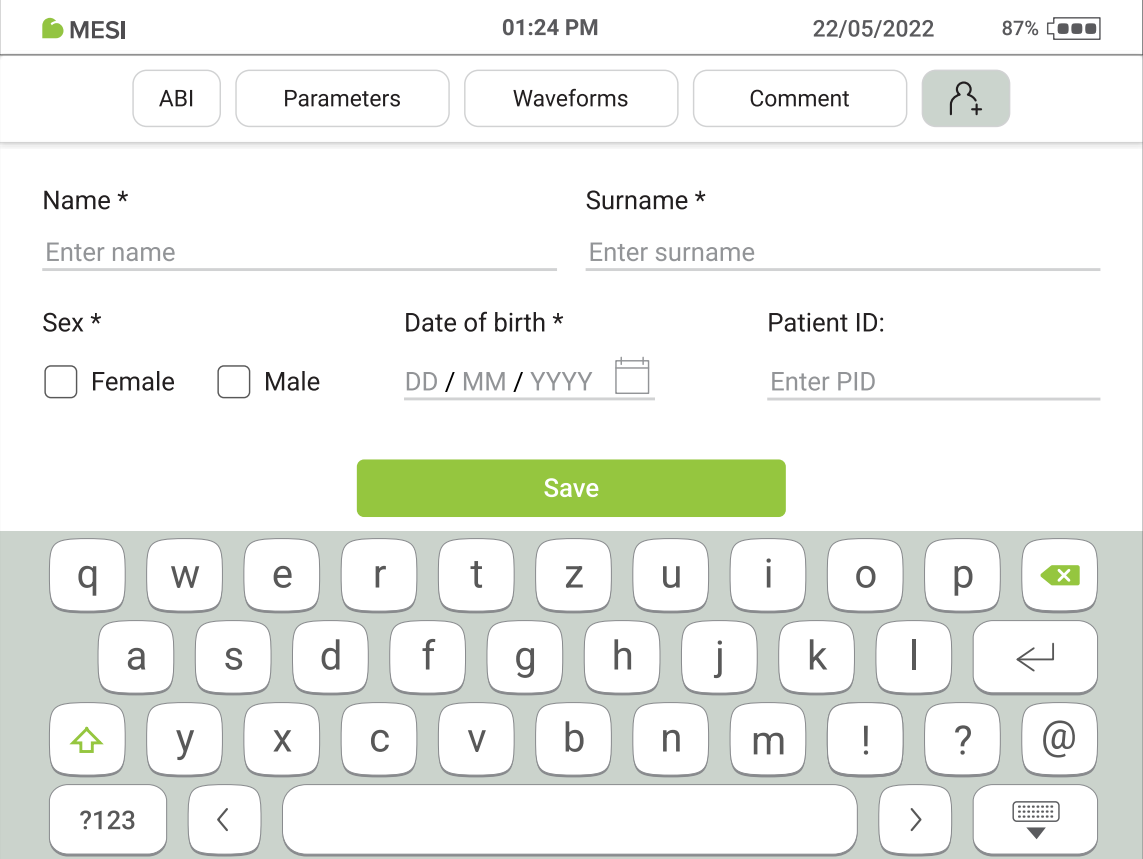Open the Comment tab
This screenshot has height=859, width=1143.
pos(799,98)
